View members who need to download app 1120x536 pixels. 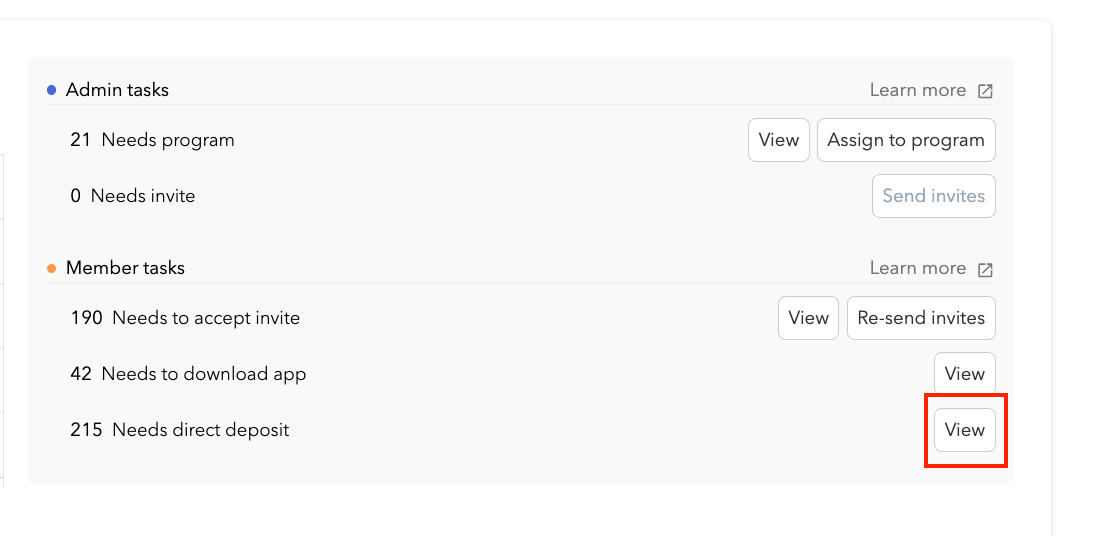click(x=964, y=374)
